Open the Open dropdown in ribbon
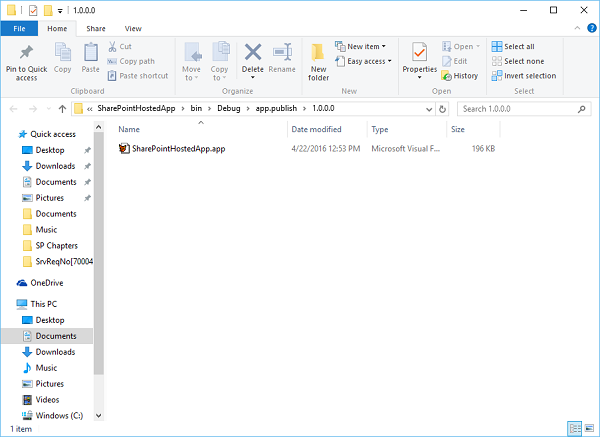Viewport: 600px width, 437px height. pyautogui.click(x=461, y=47)
